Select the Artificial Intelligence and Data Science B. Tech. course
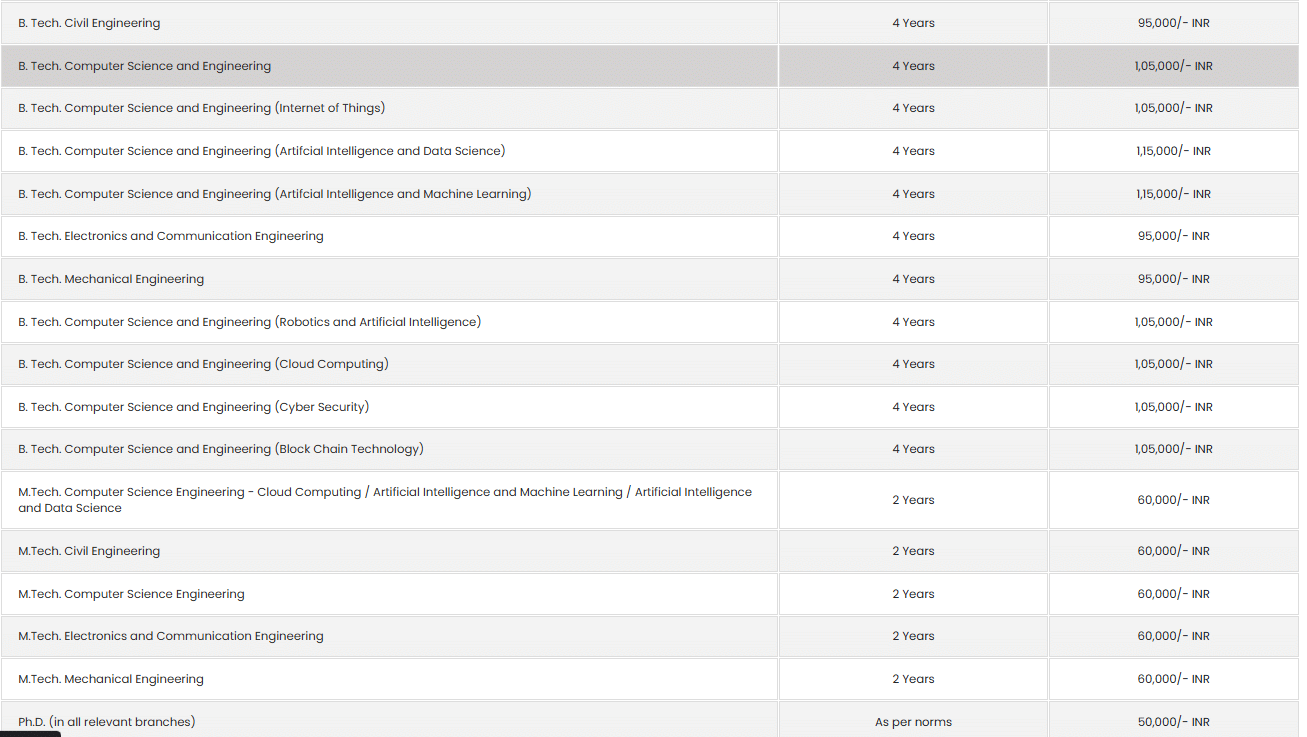 click(x=261, y=151)
